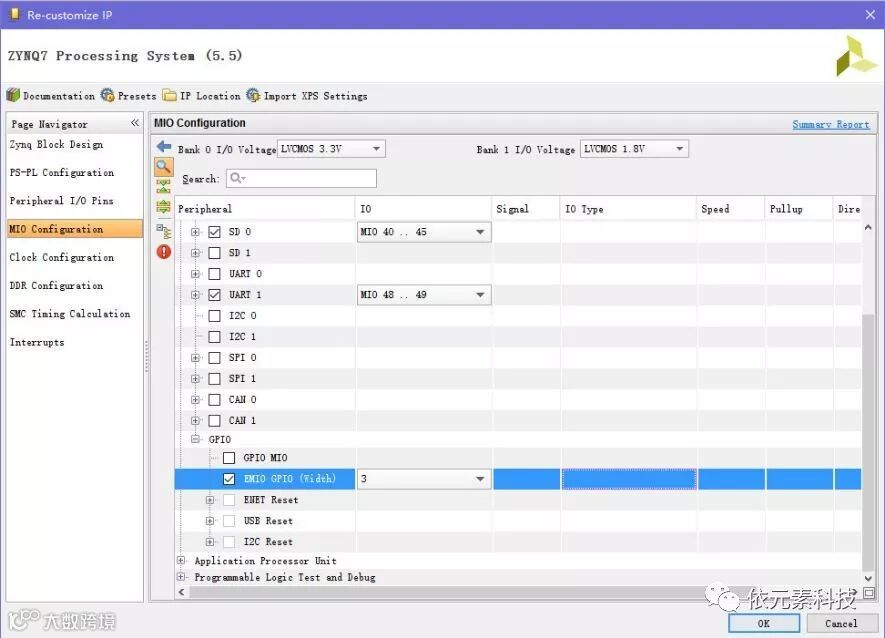
Task: Expand the USB Reset node
Action: tap(210, 521)
